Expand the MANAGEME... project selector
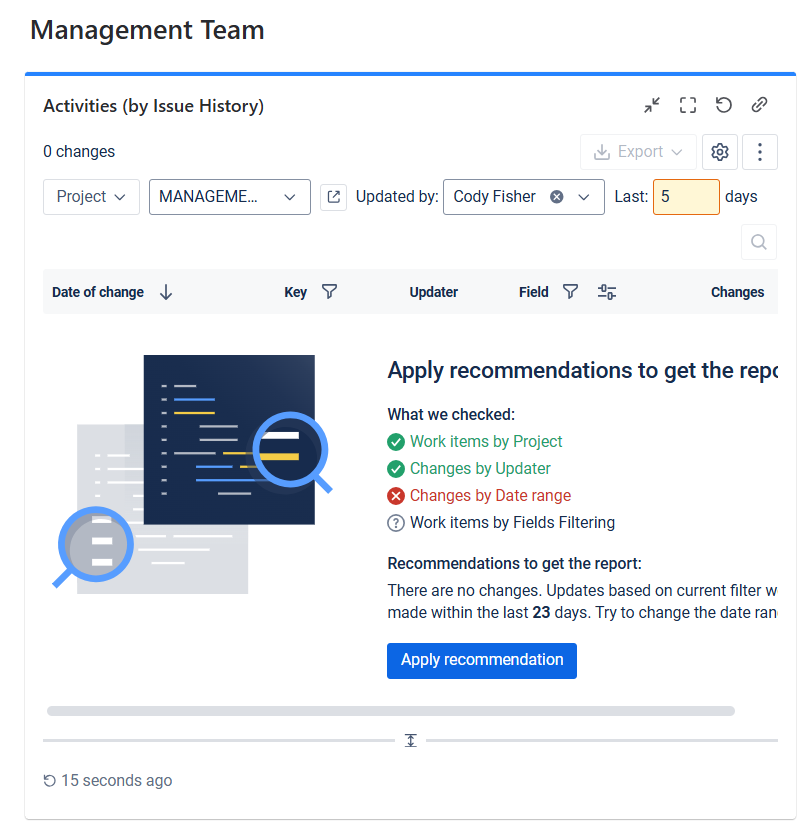The image size is (808, 830). [230, 197]
